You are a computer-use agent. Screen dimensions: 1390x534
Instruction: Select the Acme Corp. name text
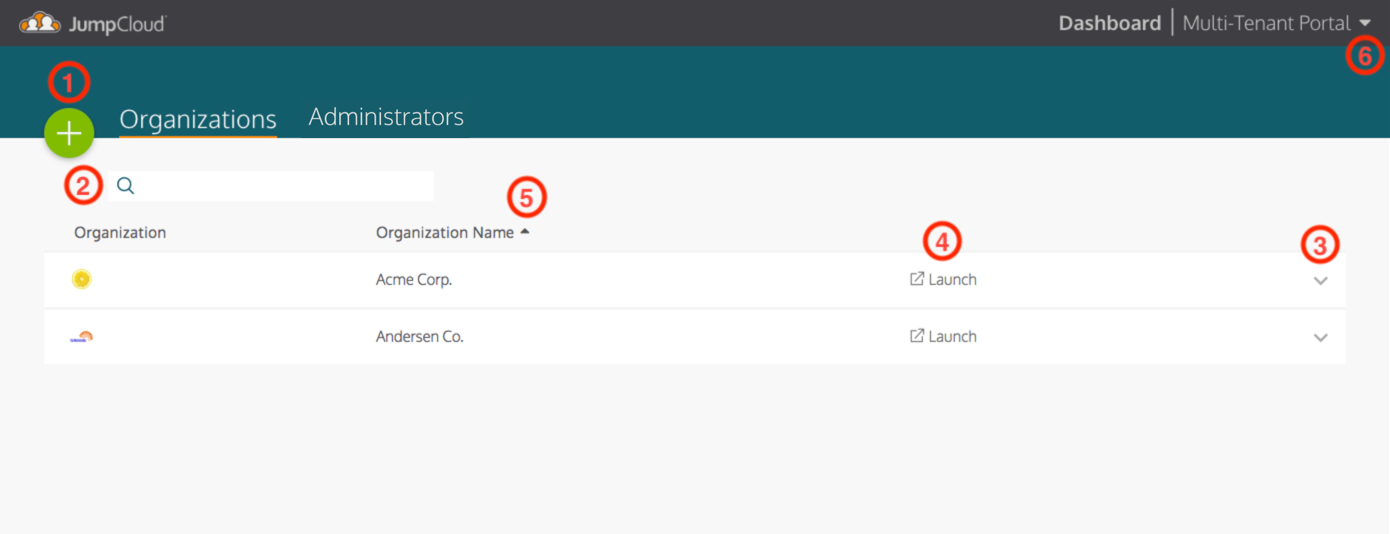tap(414, 279)
